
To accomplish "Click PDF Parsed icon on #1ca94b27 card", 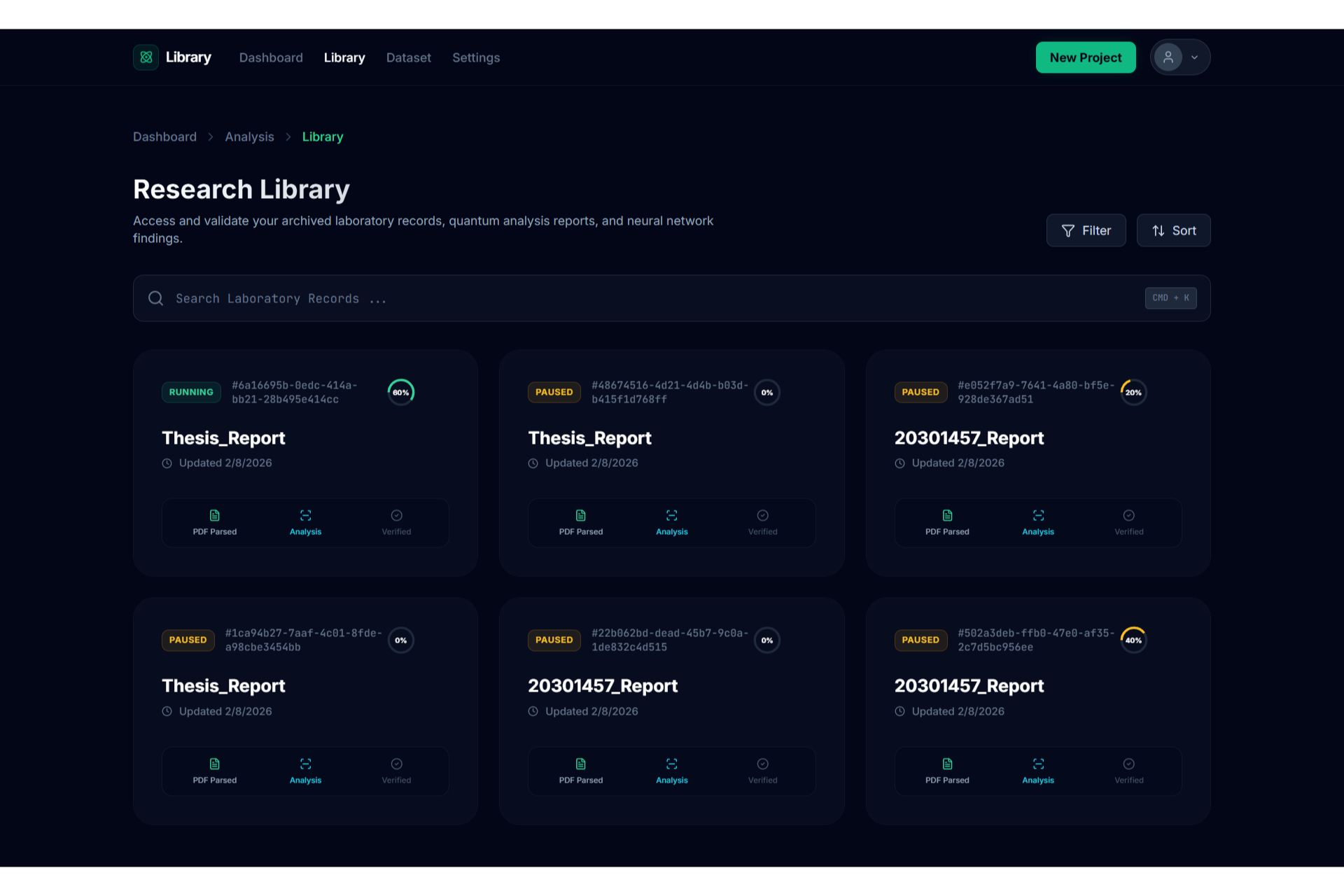I will [x=214, y=764].
